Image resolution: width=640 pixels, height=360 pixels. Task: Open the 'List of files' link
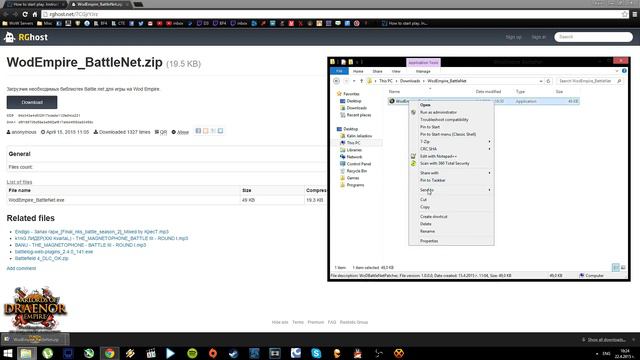(x=19, y=182)
